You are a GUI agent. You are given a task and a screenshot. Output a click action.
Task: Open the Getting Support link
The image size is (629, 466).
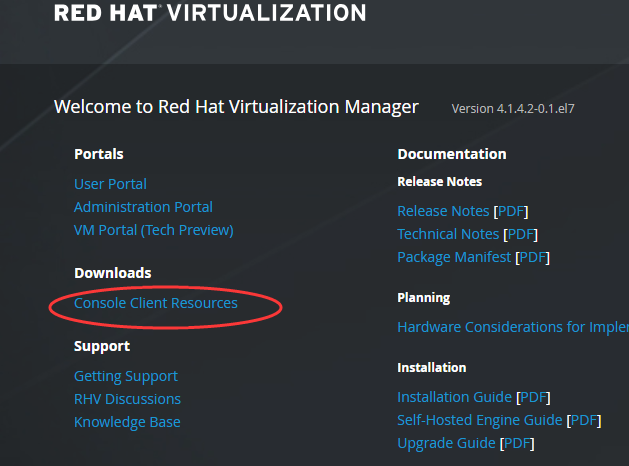[126, 377]
